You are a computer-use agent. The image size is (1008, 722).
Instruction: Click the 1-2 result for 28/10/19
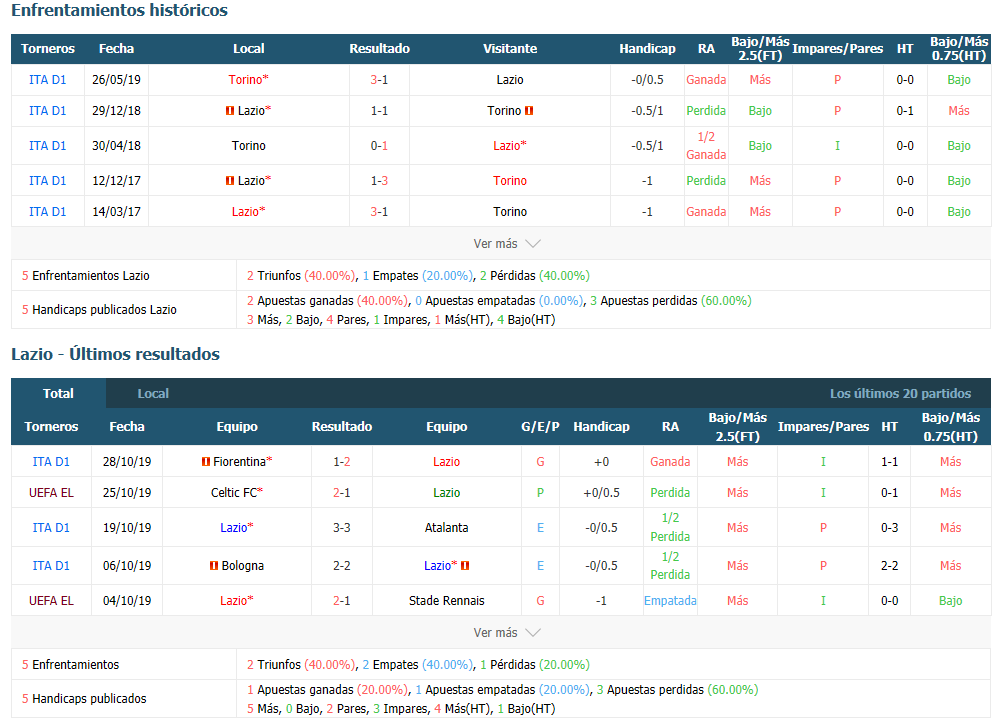[x=342, y=462]
